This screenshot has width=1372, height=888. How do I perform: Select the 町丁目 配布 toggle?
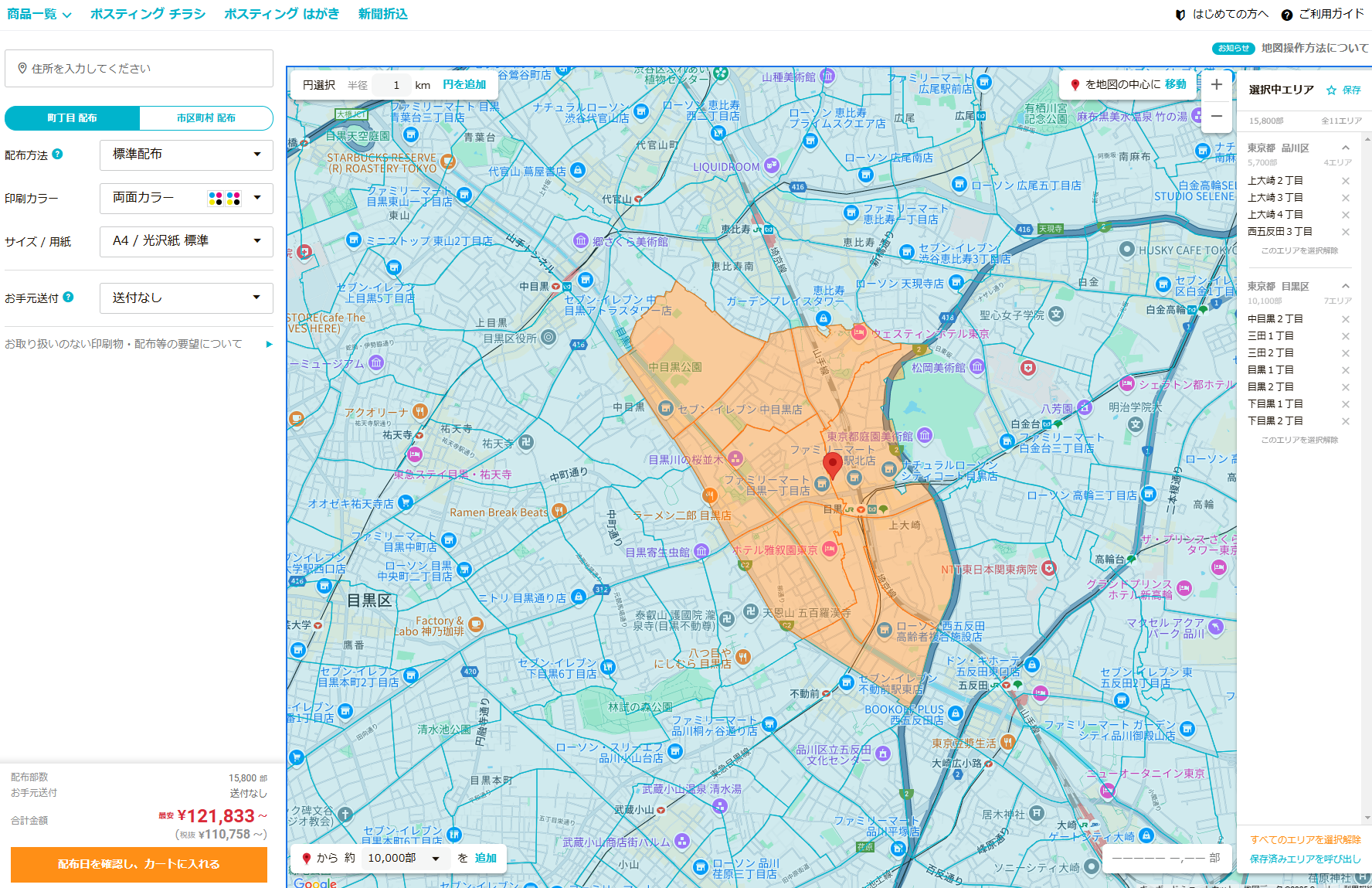(73, 118)
